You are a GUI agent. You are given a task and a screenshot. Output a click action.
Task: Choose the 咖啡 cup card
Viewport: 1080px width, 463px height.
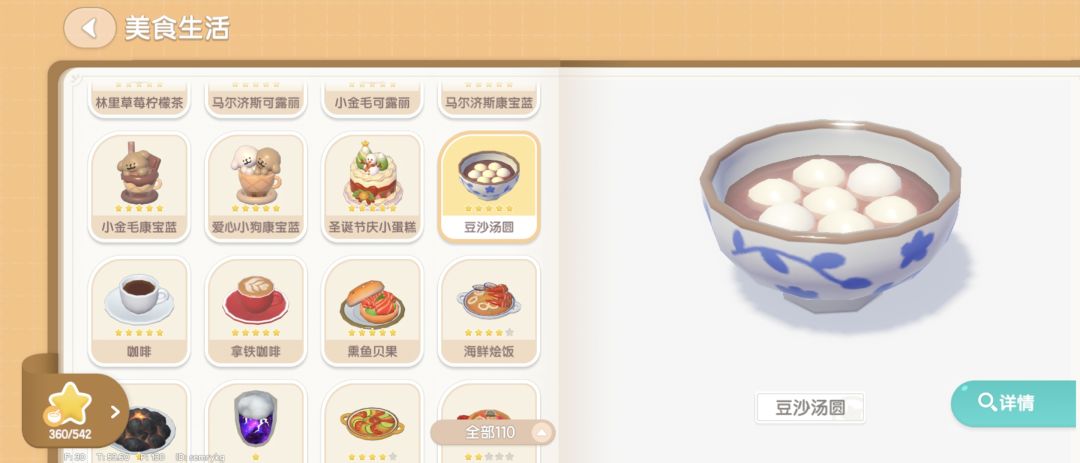click(139, 311)
